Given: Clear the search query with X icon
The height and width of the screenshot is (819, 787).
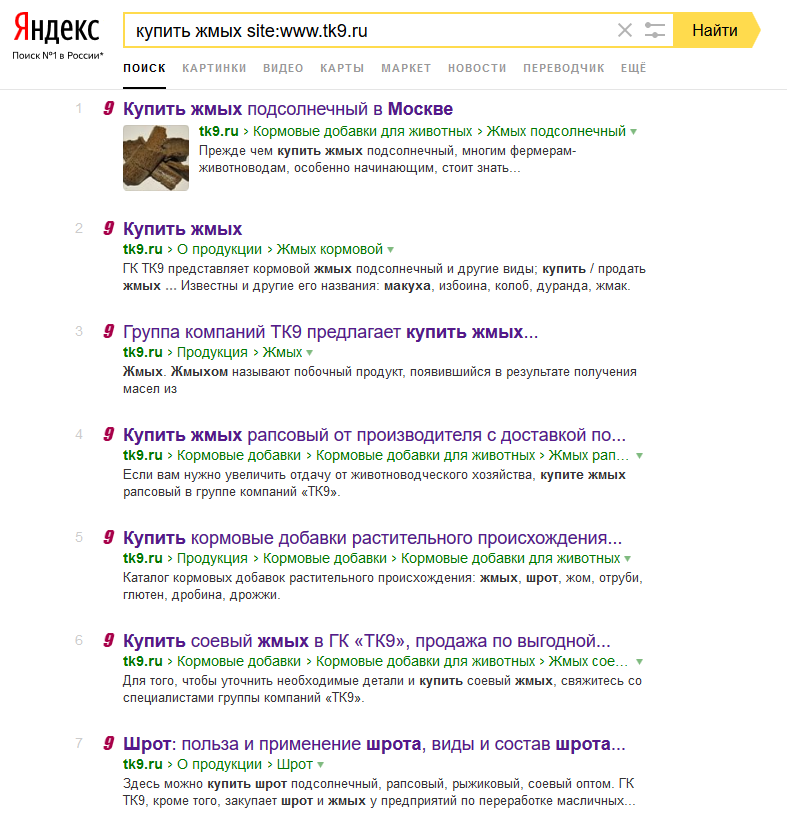Looking at the screenshot, I should click(x=625, y=30).
